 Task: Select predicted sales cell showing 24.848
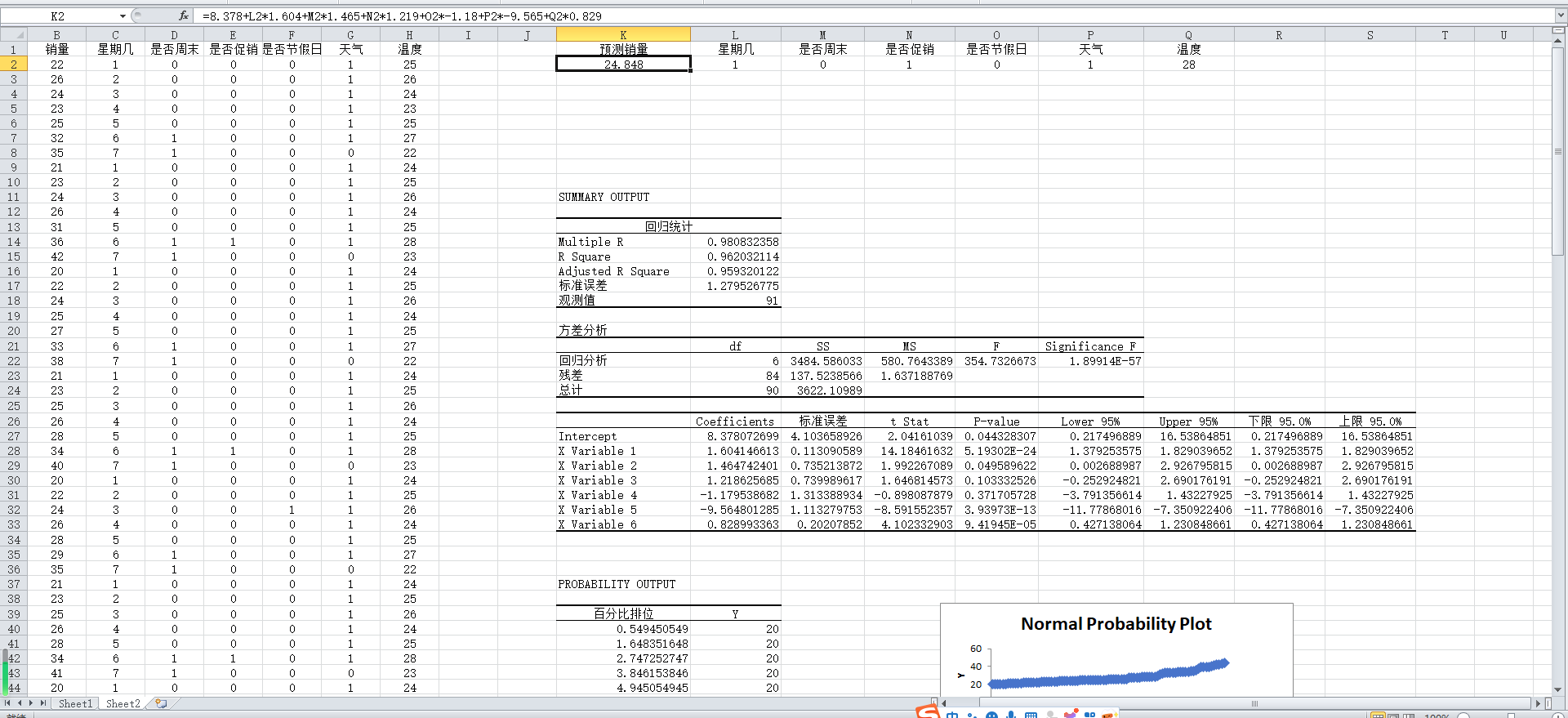[x=623, y=65]
